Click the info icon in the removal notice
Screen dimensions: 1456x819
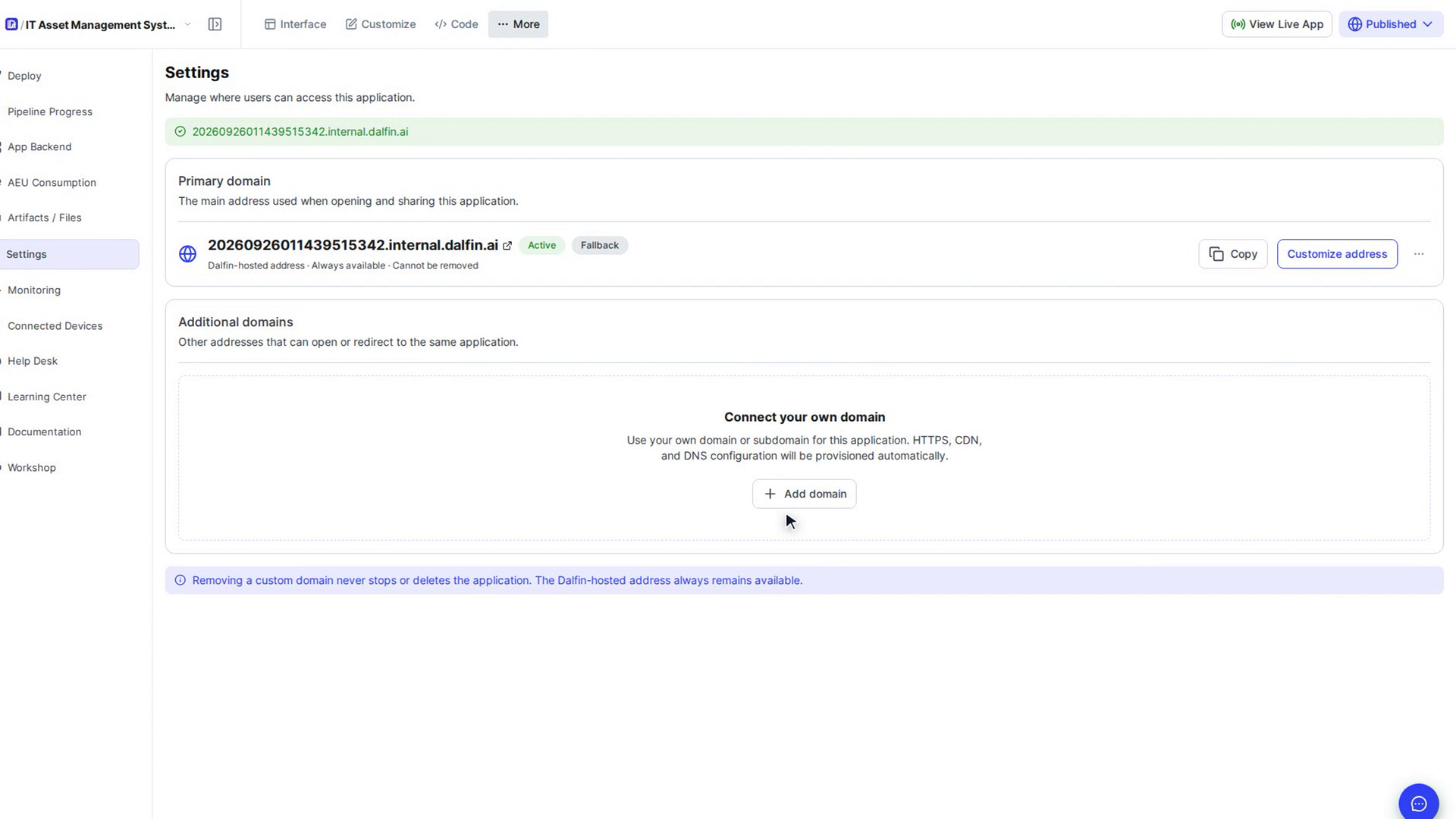(180, 581)
